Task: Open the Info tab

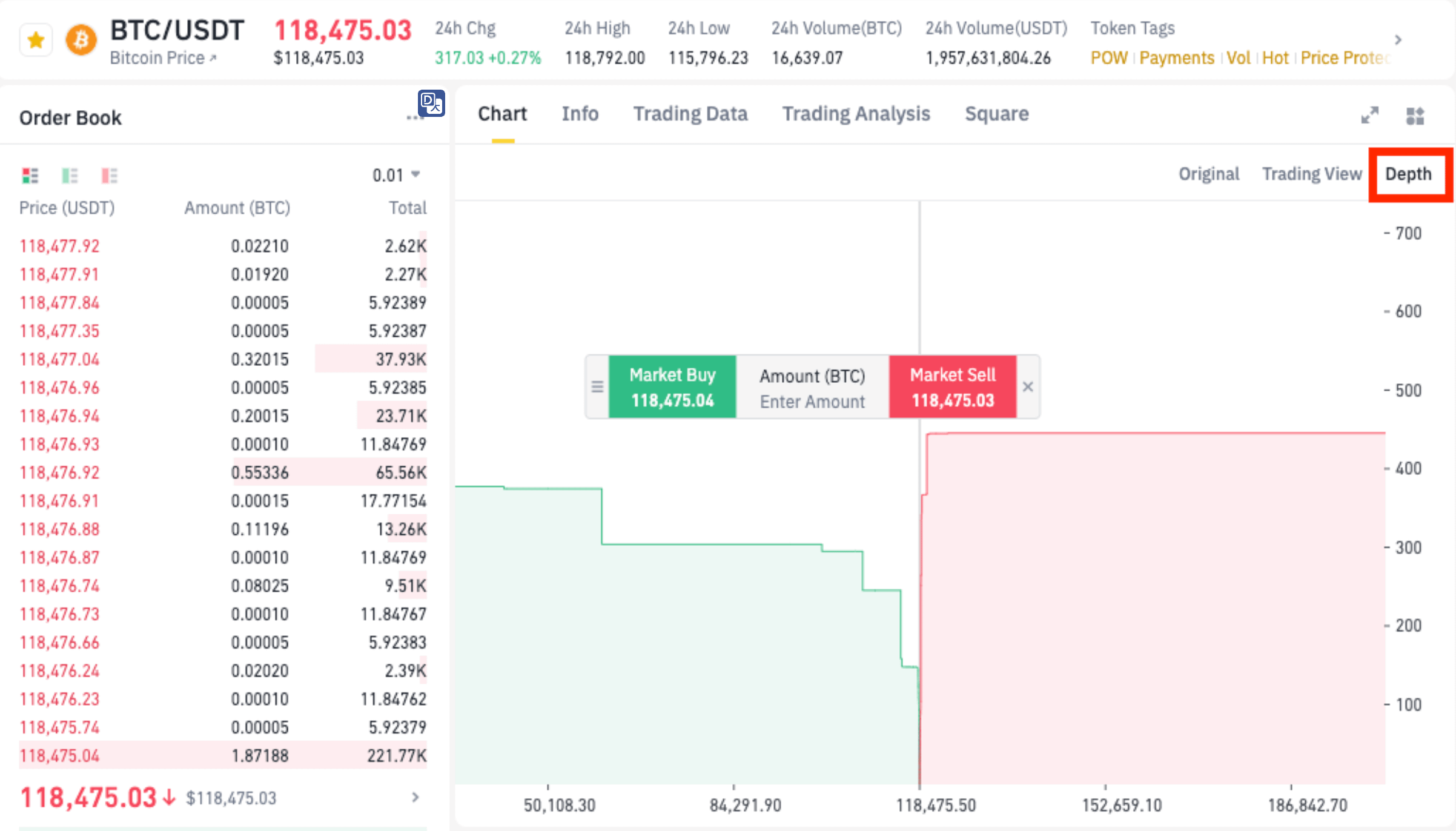Action: [x=580, y=114]
